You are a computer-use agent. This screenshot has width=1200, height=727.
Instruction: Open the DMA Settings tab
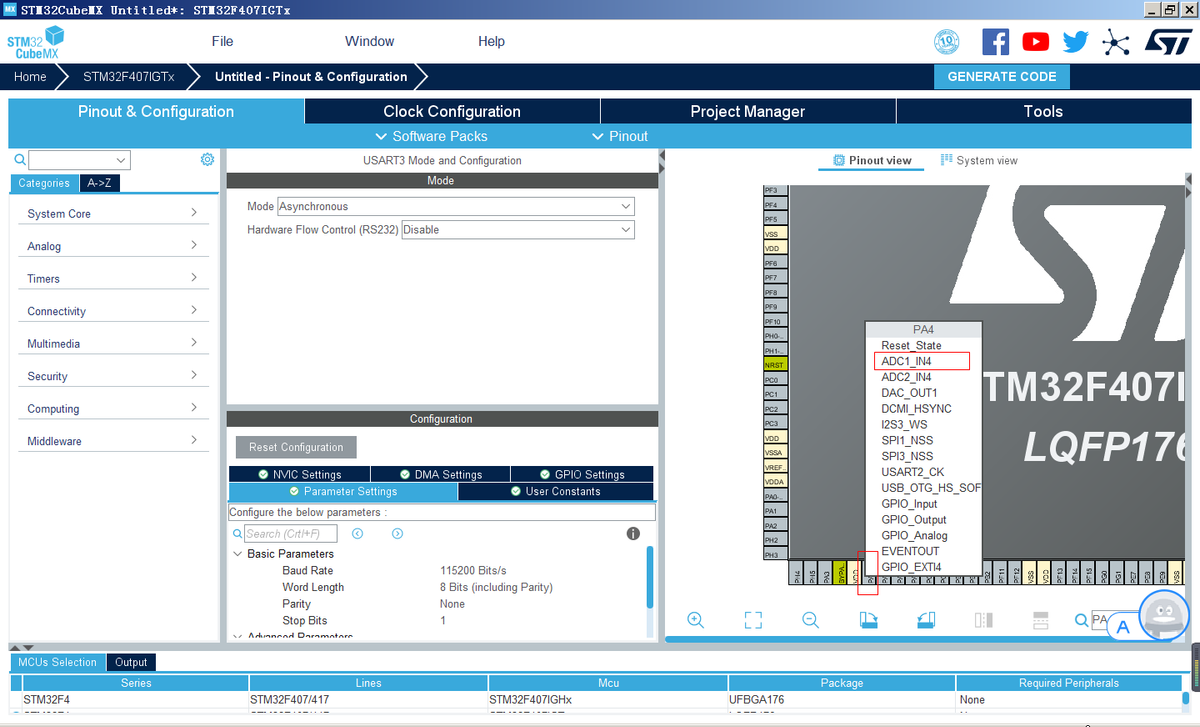[x=440, y=474]
